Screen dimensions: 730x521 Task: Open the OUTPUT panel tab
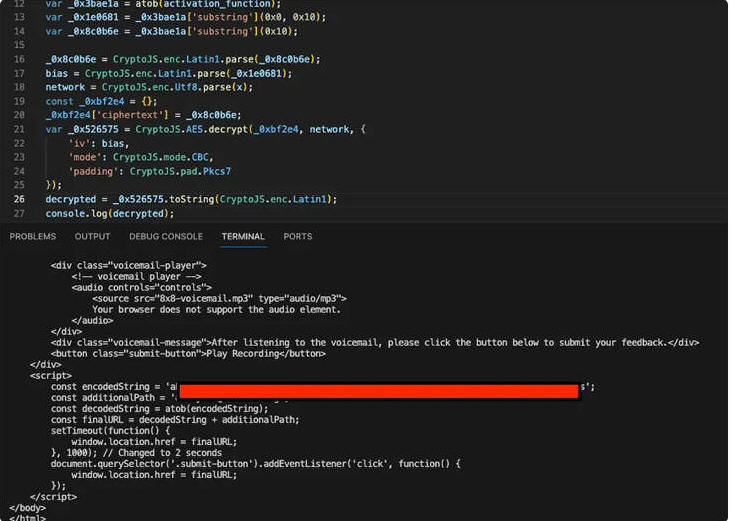pyautogui.click(x=92, y=236)
